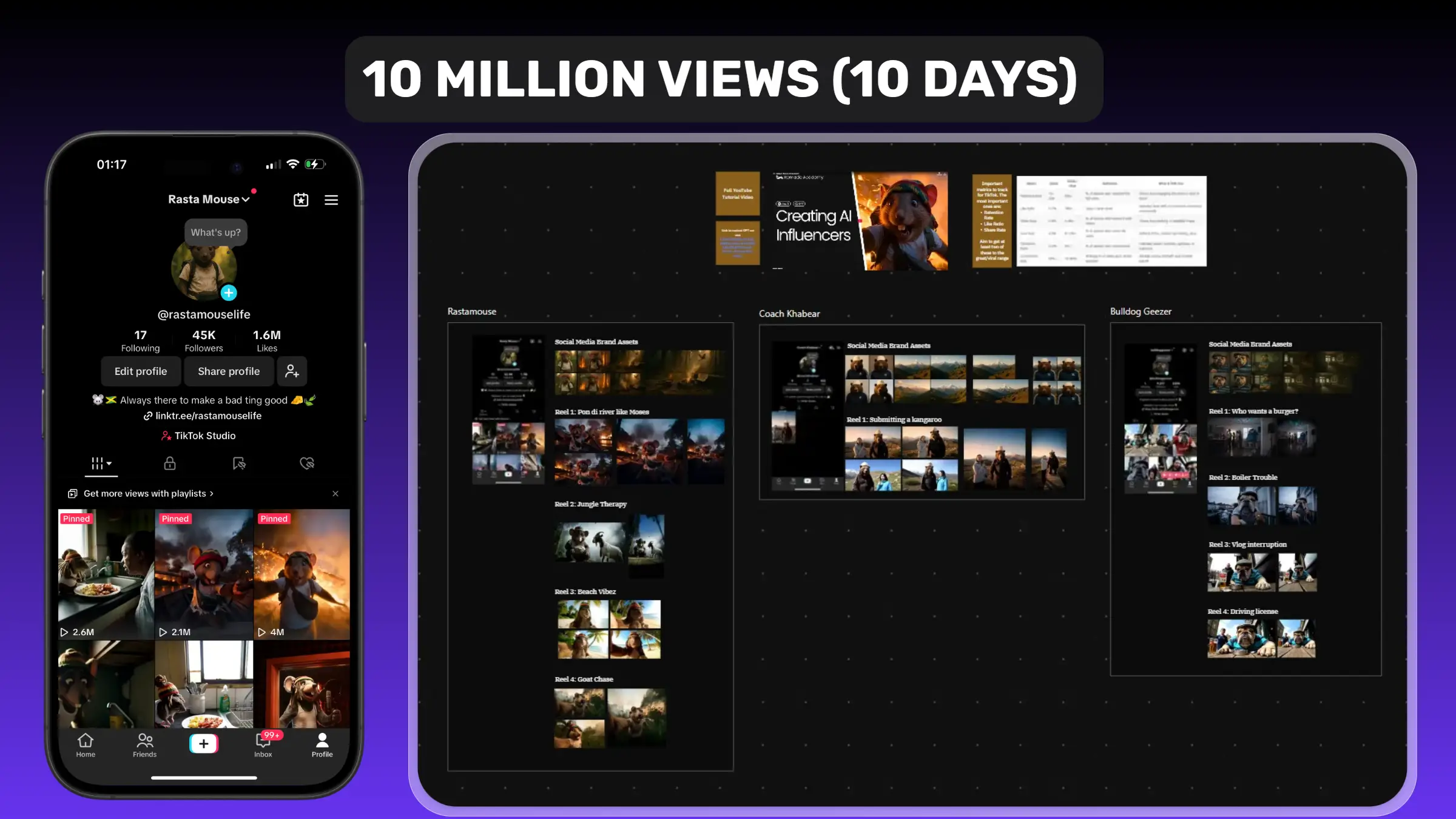Tap the add friends person icon

(x=292, y=371)
